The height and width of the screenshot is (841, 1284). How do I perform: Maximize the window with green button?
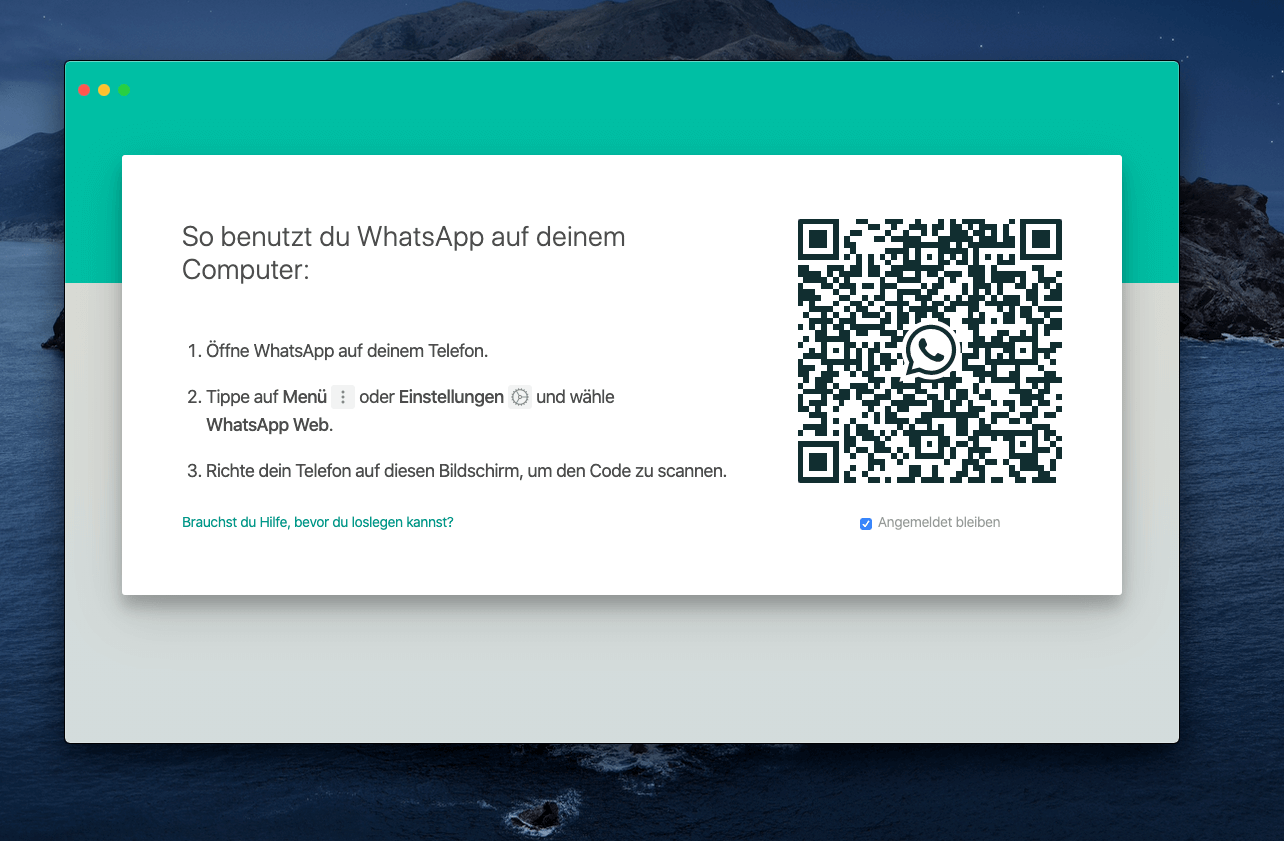pos(124,90)
